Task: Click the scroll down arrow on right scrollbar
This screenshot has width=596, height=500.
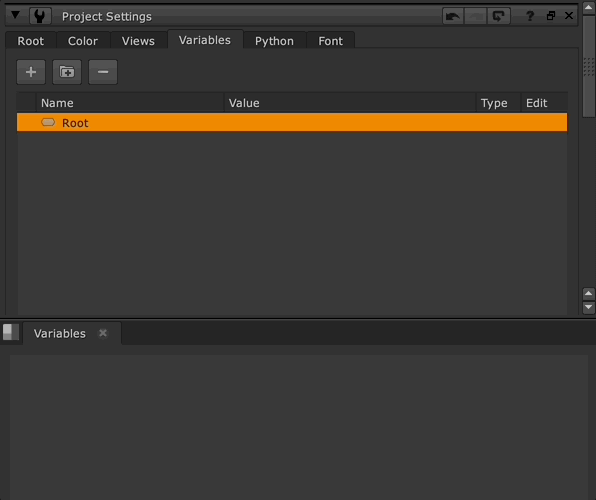Action: tap(588, 307)
